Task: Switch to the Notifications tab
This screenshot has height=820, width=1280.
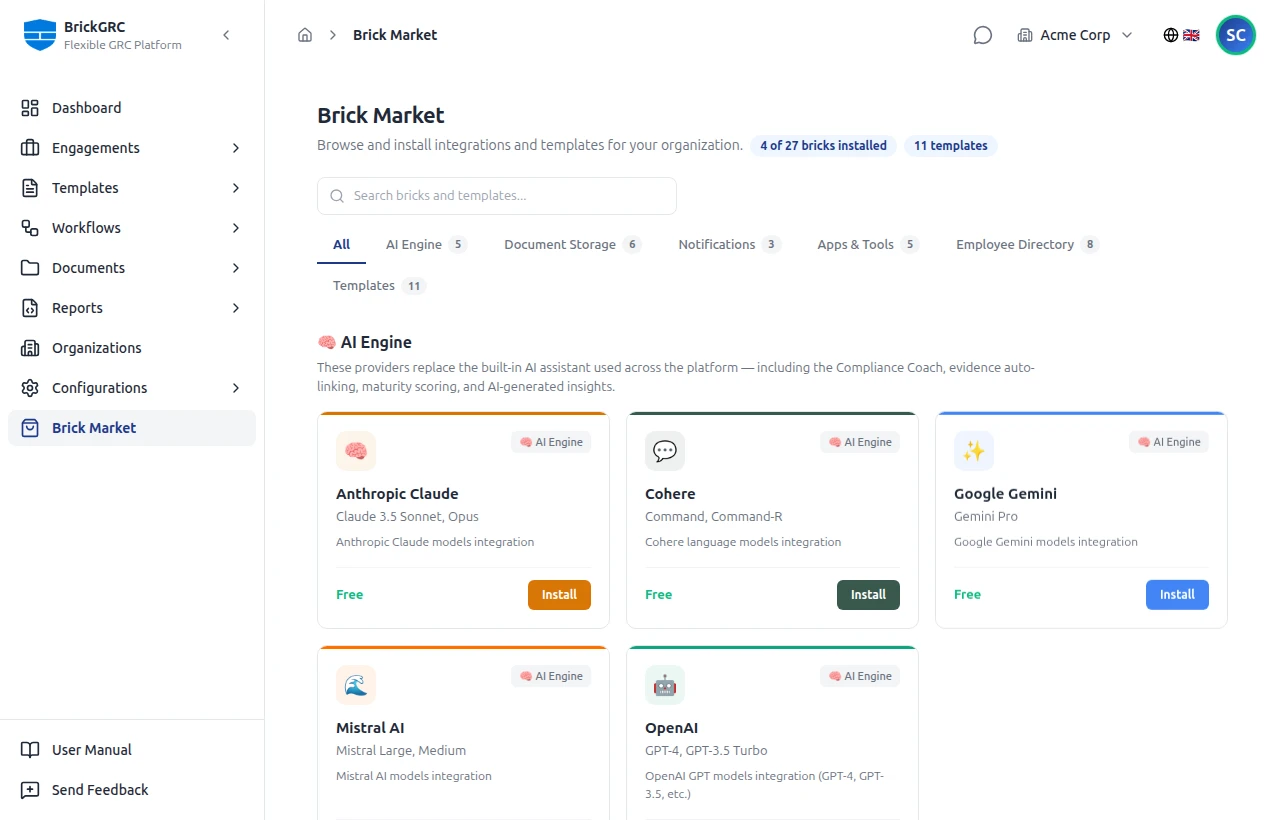Action: pos(717,244)
